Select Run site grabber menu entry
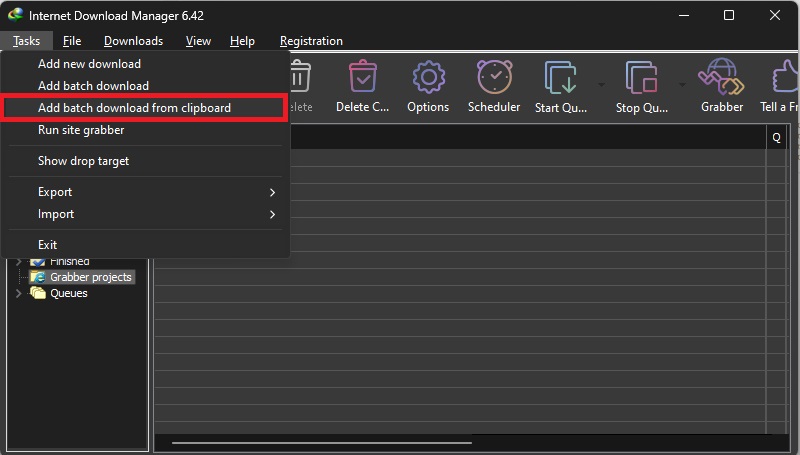 click(x=81, y=130)
